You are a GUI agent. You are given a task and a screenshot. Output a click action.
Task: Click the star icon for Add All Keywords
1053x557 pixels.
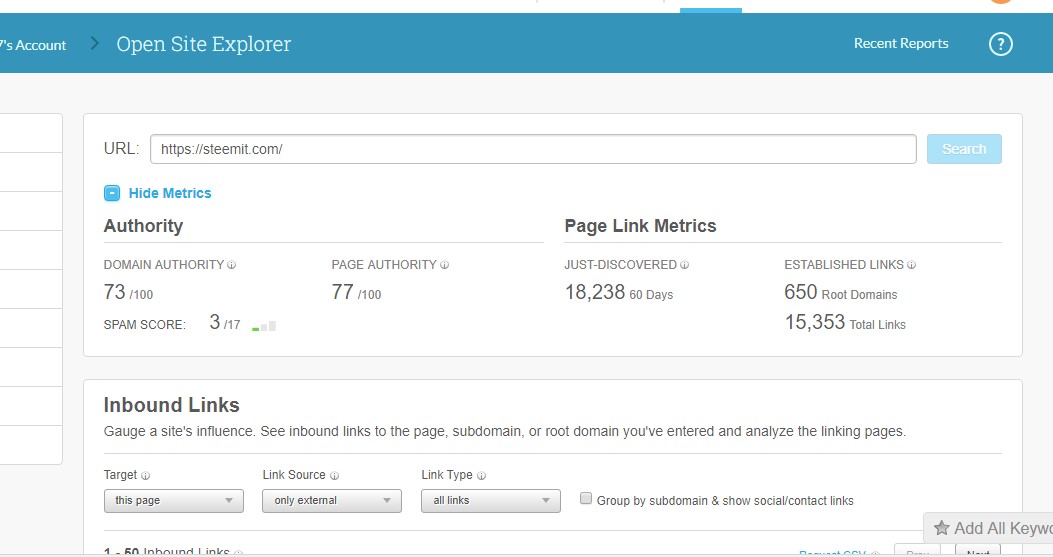941,528
